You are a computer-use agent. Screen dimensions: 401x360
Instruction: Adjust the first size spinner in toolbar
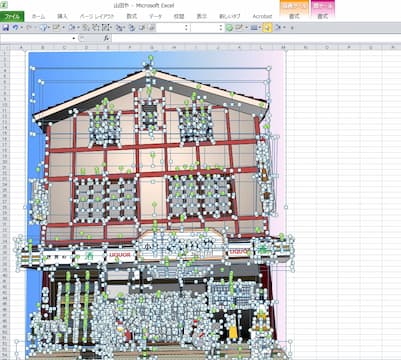tap(187, 28)
